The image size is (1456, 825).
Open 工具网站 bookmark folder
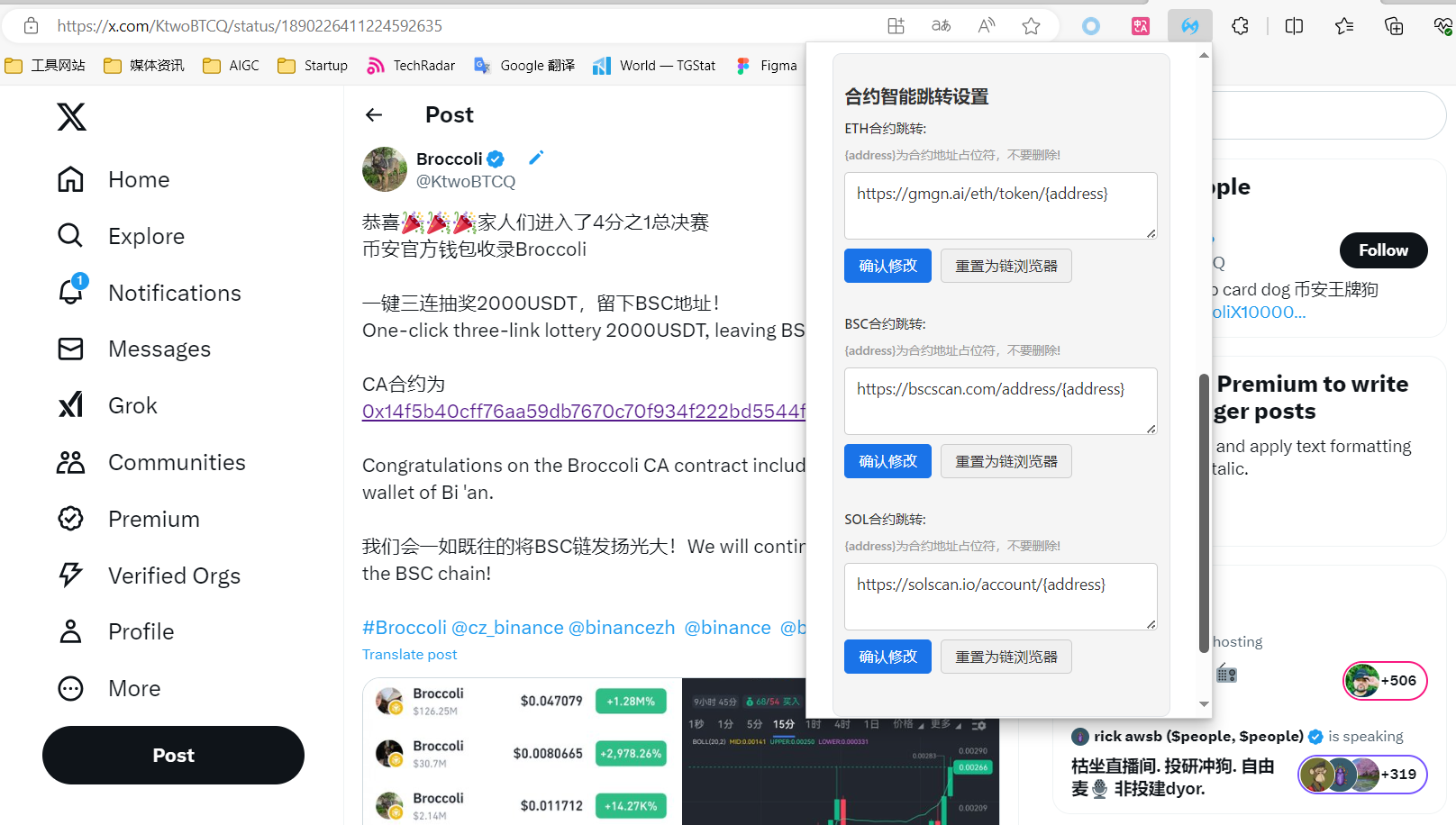(x=45, y=65)
